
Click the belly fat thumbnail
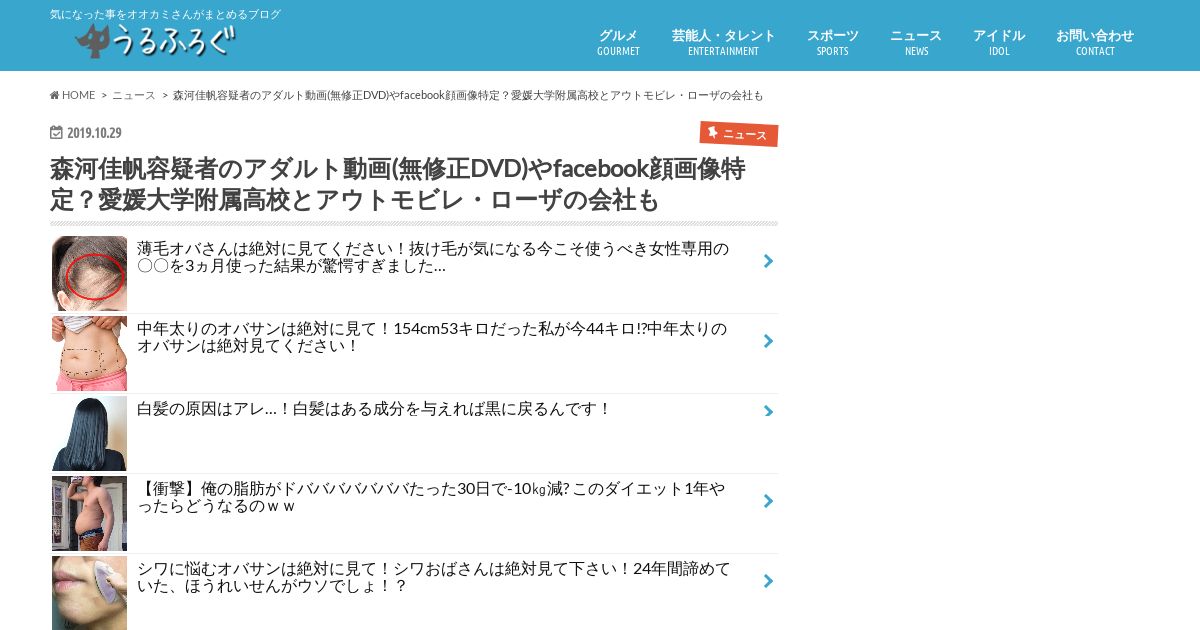89,353
